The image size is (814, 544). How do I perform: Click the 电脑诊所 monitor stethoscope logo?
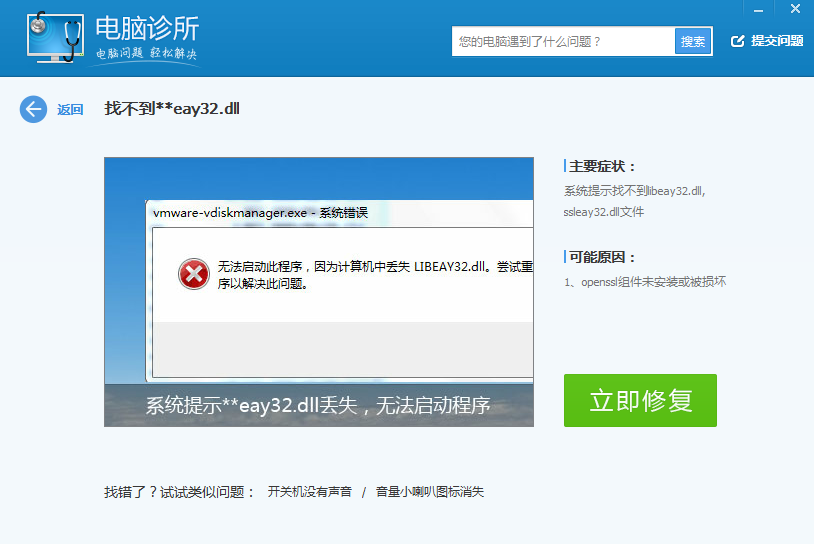(x=56, y=37)
